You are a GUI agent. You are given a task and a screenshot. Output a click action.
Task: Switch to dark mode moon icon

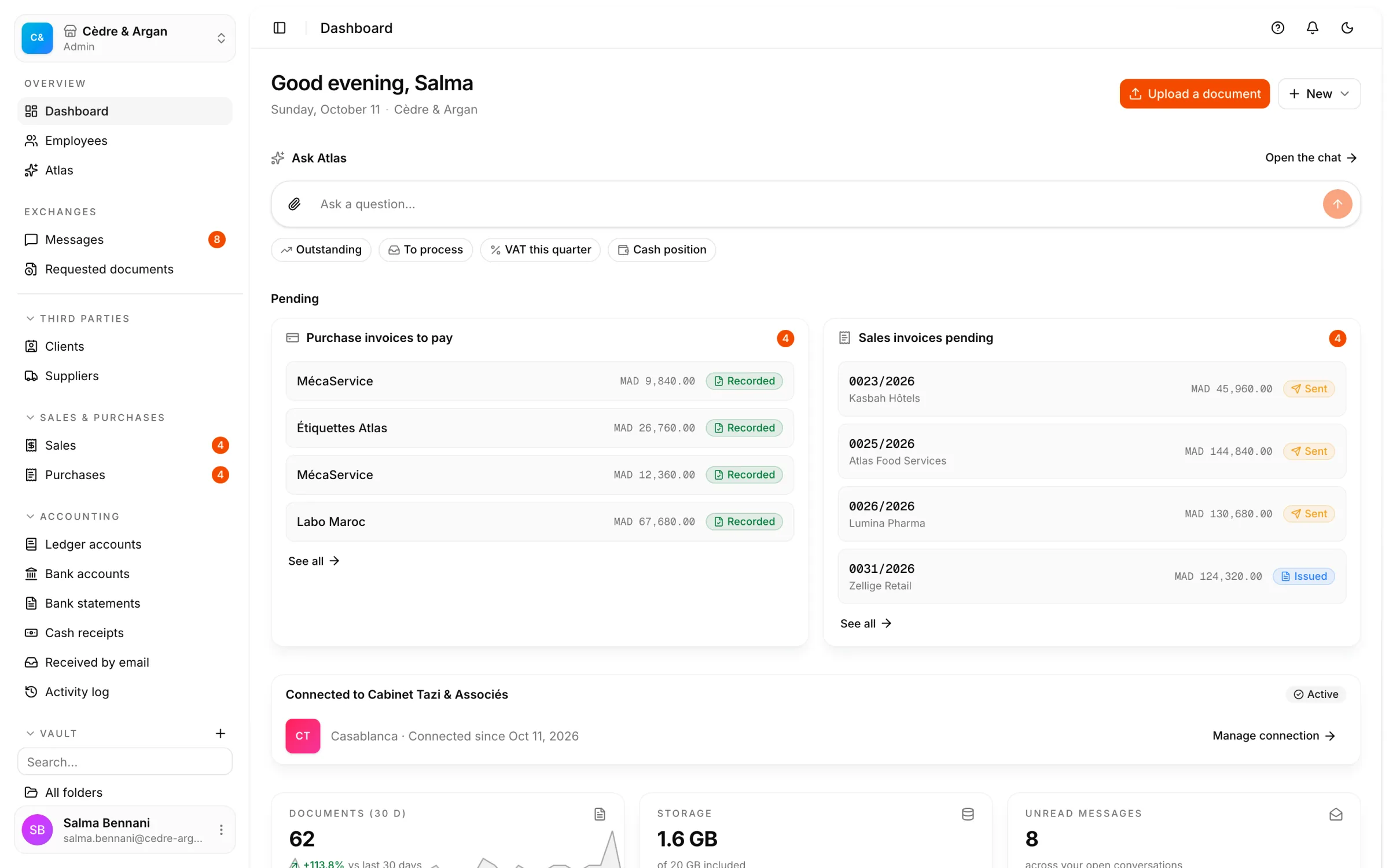click(1347, 28)
